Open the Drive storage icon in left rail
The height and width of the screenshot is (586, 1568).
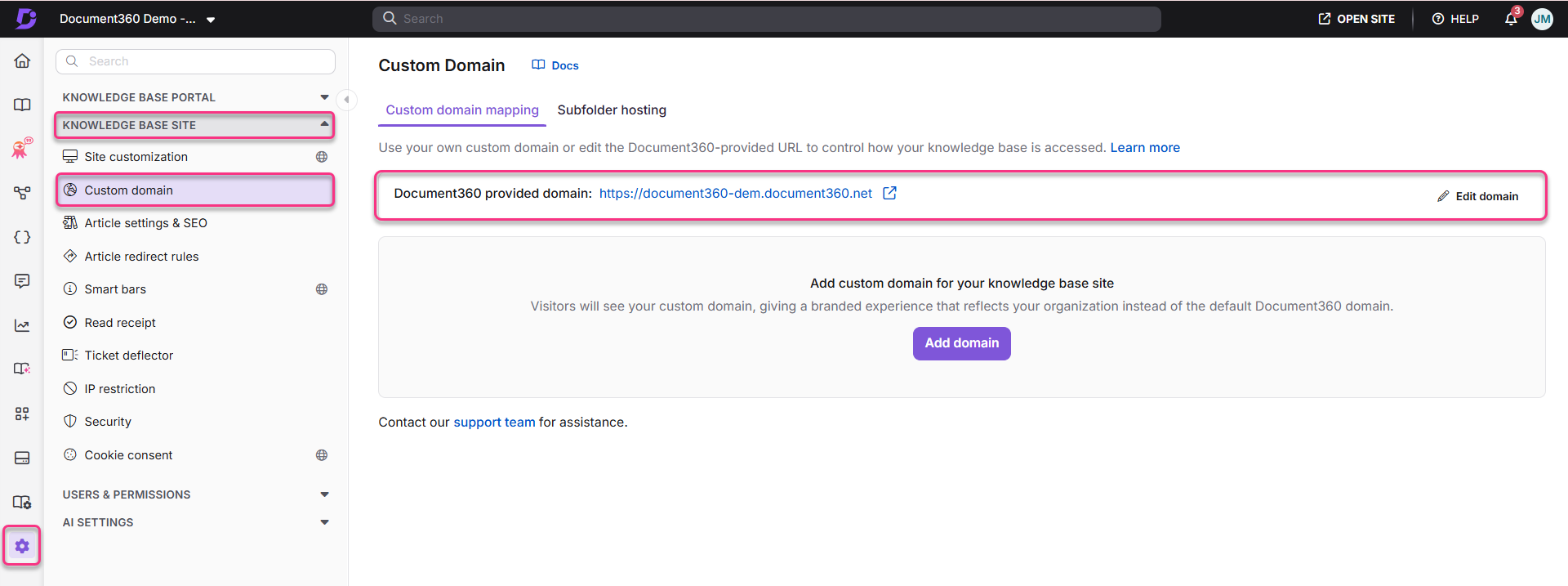point(22,458)
